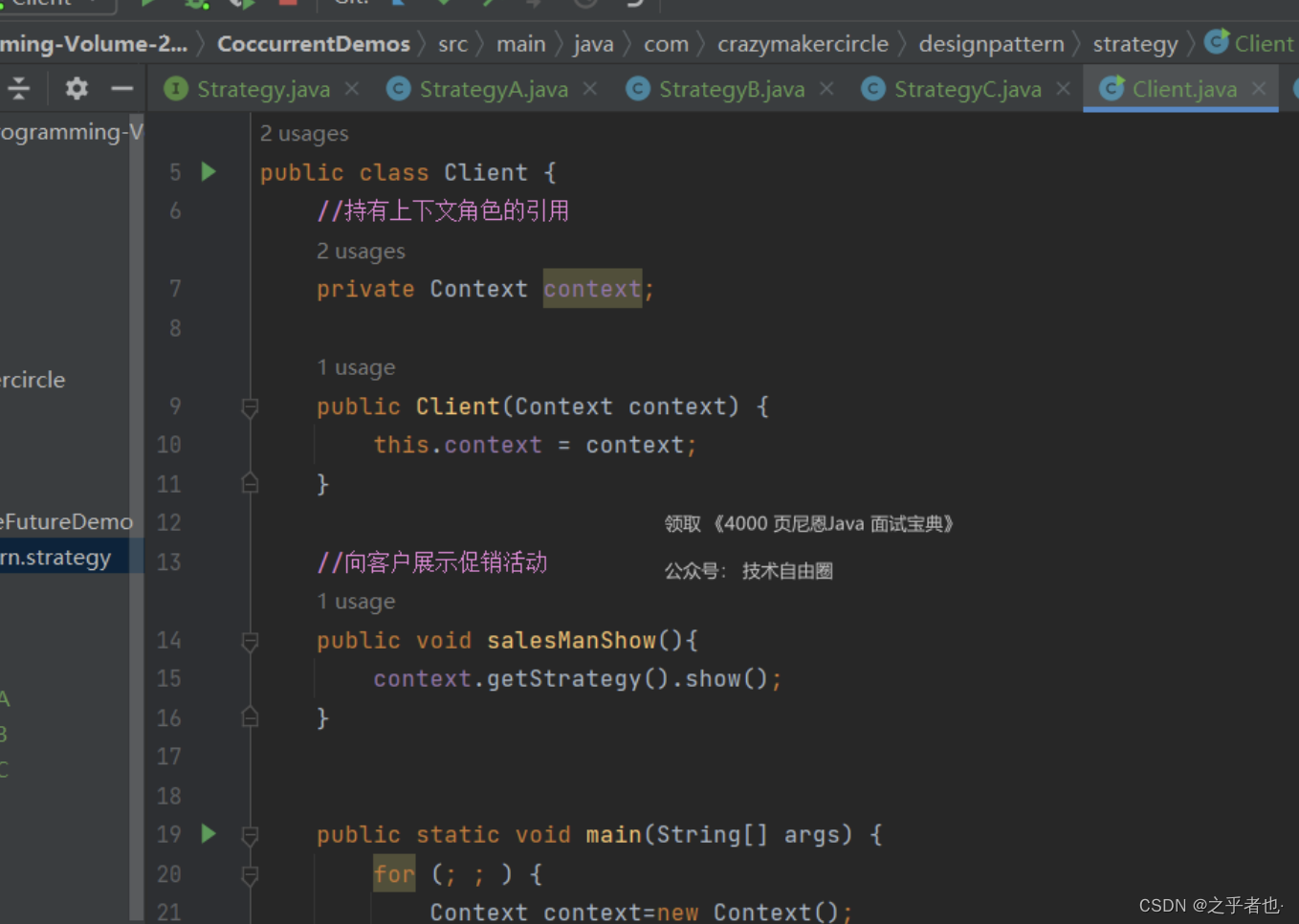1299x924 pixels.
Task: Click salesManShow method name
Action: coord(572,641)
